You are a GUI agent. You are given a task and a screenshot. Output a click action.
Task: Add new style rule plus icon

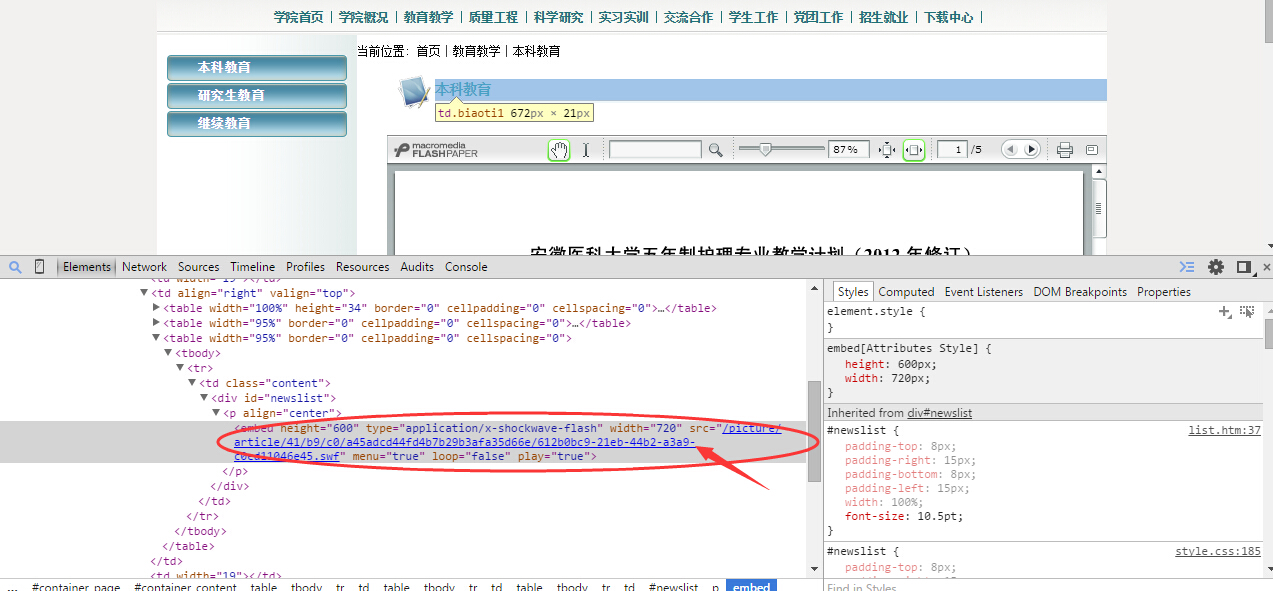pos(1225,312)
